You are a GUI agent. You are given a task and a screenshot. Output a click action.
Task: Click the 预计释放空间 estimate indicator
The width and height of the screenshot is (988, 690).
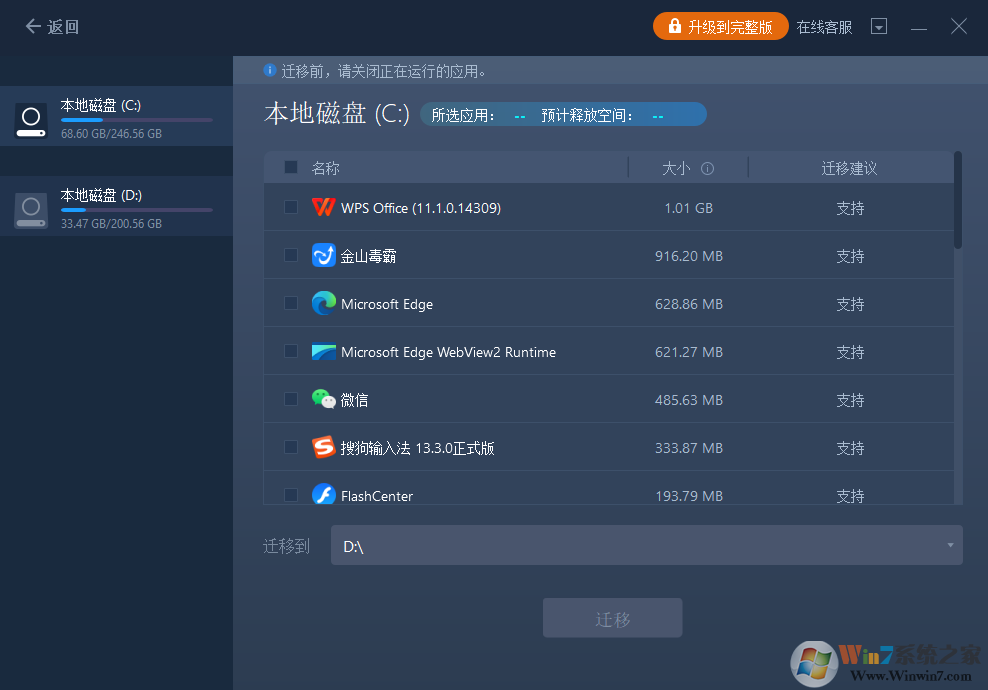602,115
